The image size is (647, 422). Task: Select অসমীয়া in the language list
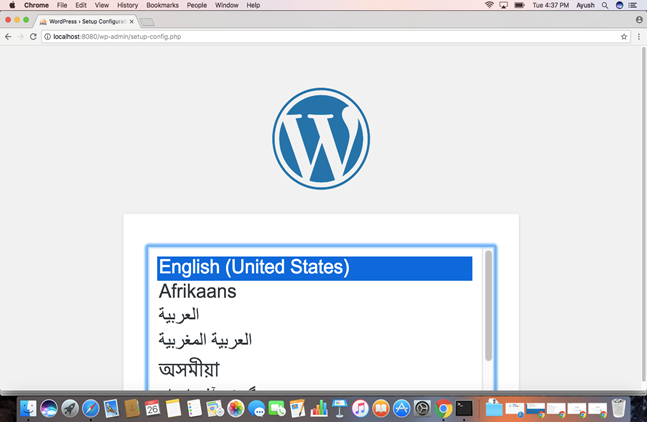pyautogui.click(x=314, y=368)
